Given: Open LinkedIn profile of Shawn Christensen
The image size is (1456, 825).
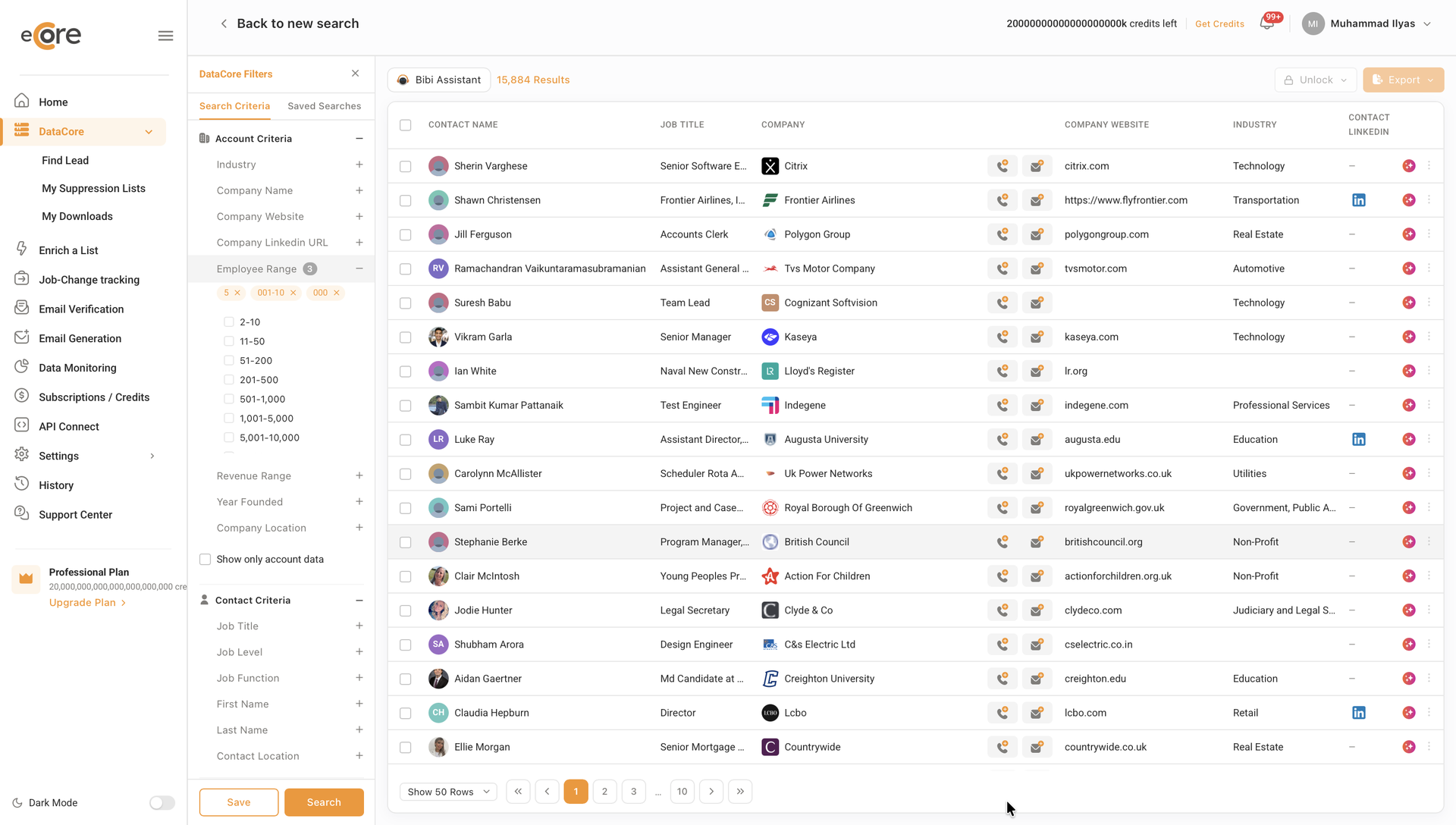Looking at the screenshot, I should point(1359,200).
